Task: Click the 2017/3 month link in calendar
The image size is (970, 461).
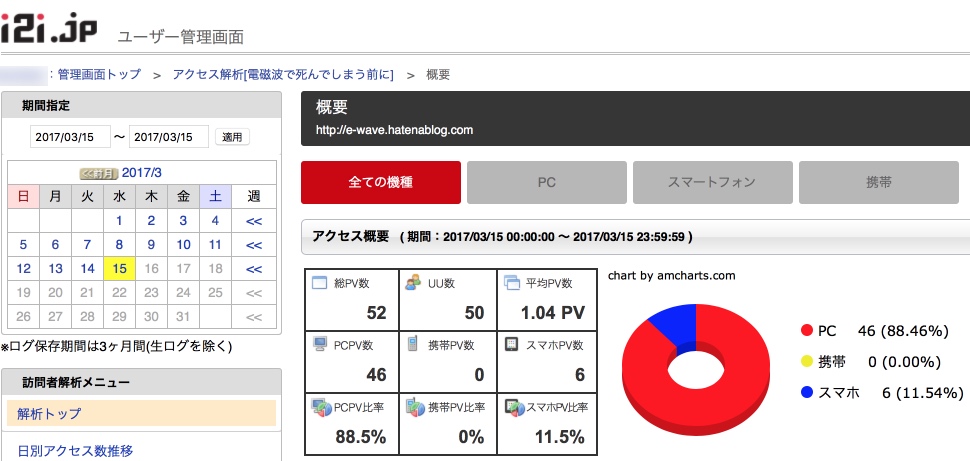Action: point(142,173)
